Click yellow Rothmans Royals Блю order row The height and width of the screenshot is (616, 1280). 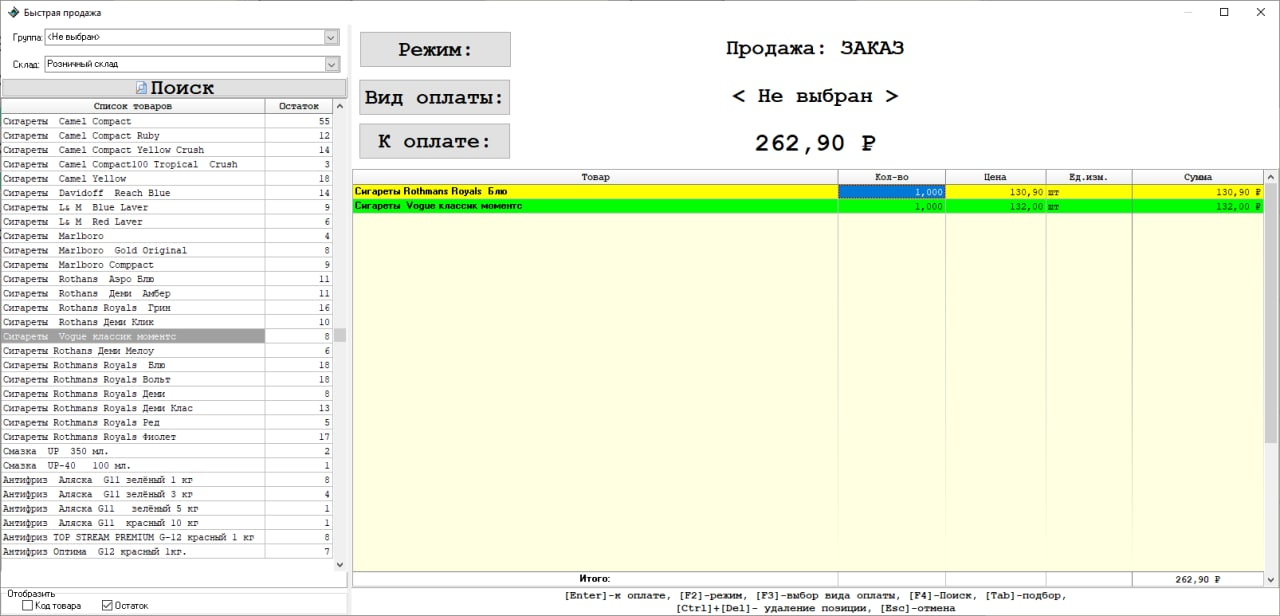tap(808, 191)
